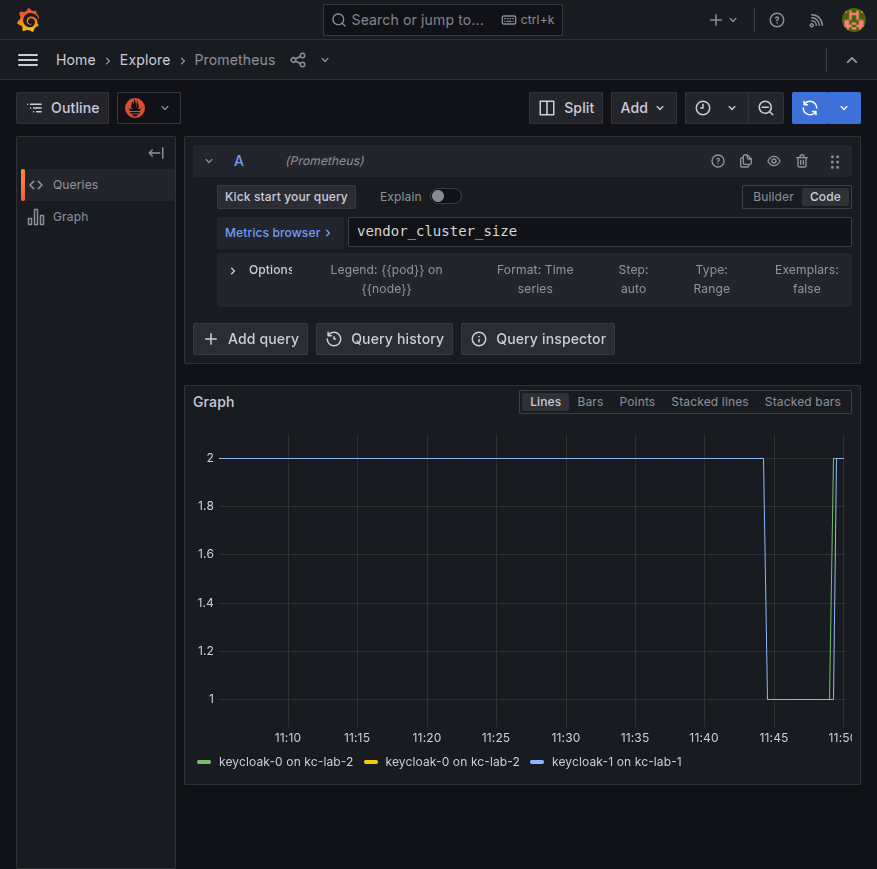The height and width of the screenshot is (869, 877).
Task: Toggle the Explain switch
Action: (x=445, y=196)
